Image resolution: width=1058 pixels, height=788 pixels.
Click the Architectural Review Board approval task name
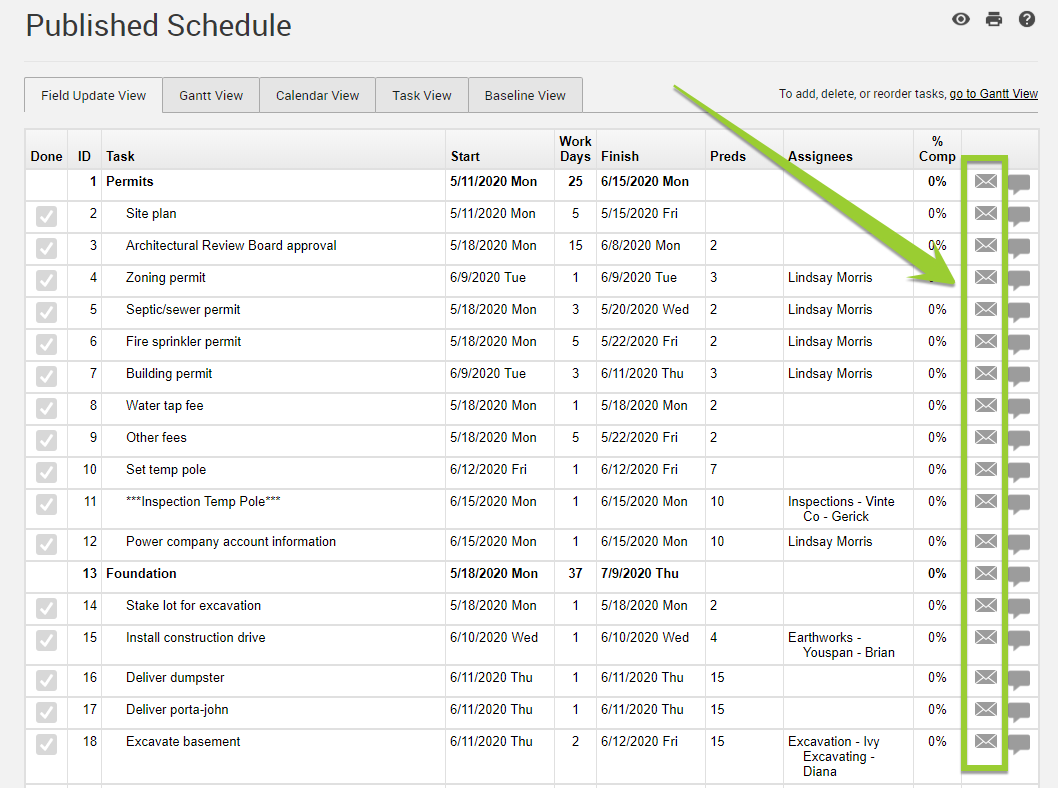tap(231, 245)
